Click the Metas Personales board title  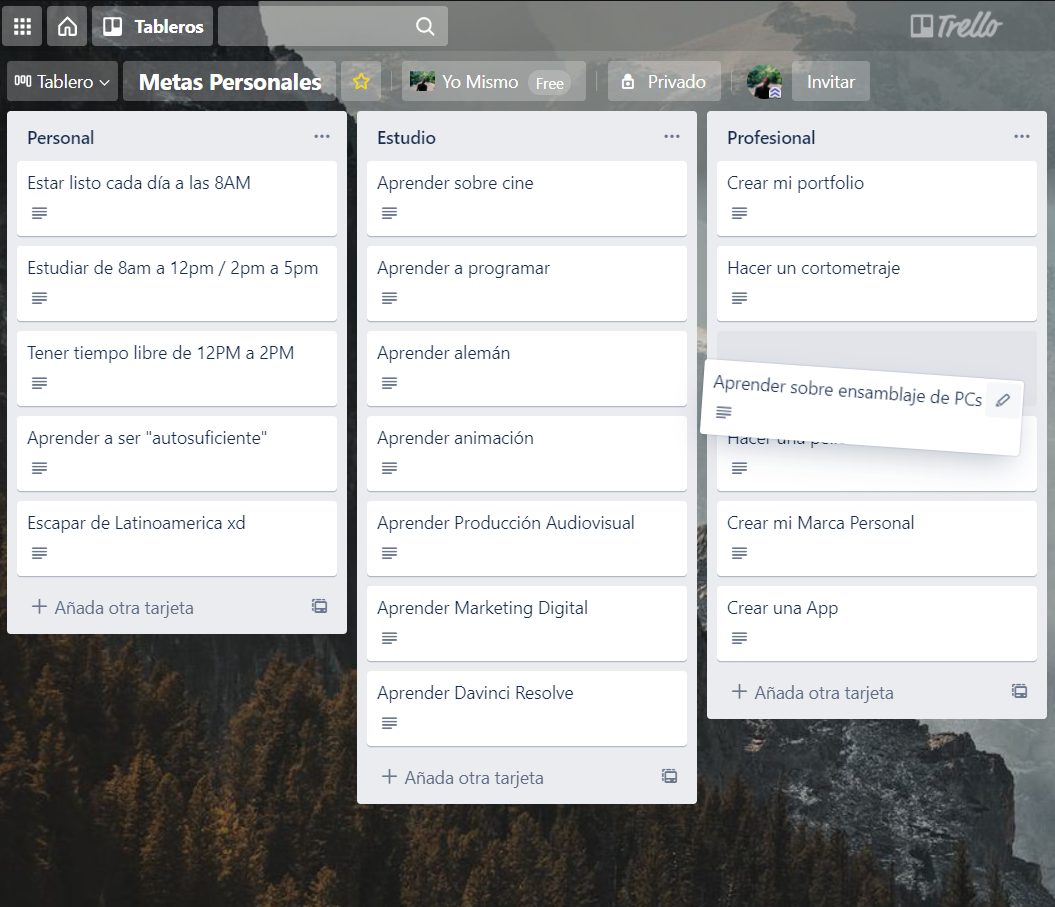tap(229, 81)
